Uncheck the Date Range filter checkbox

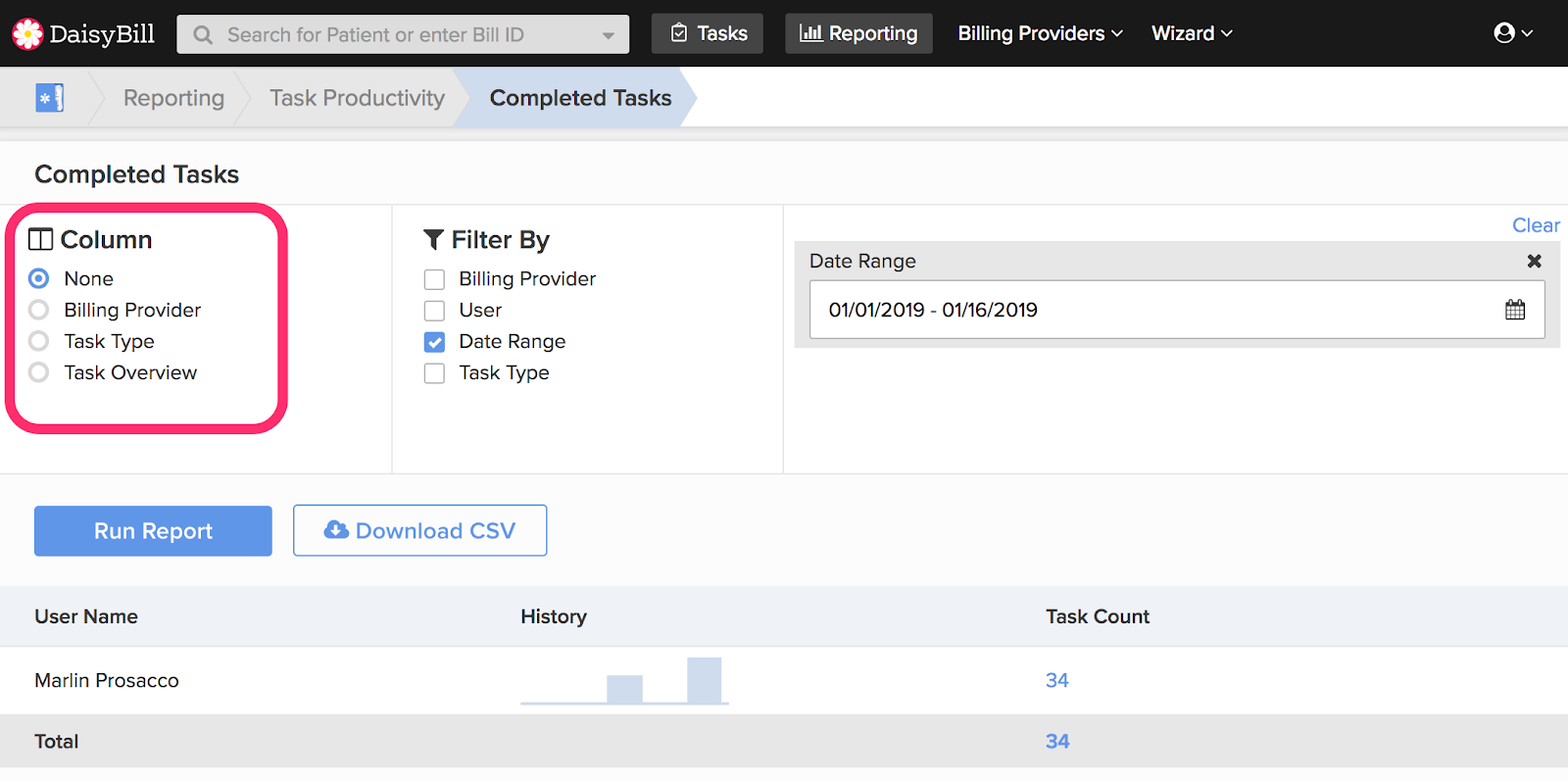tap(434, 342)
